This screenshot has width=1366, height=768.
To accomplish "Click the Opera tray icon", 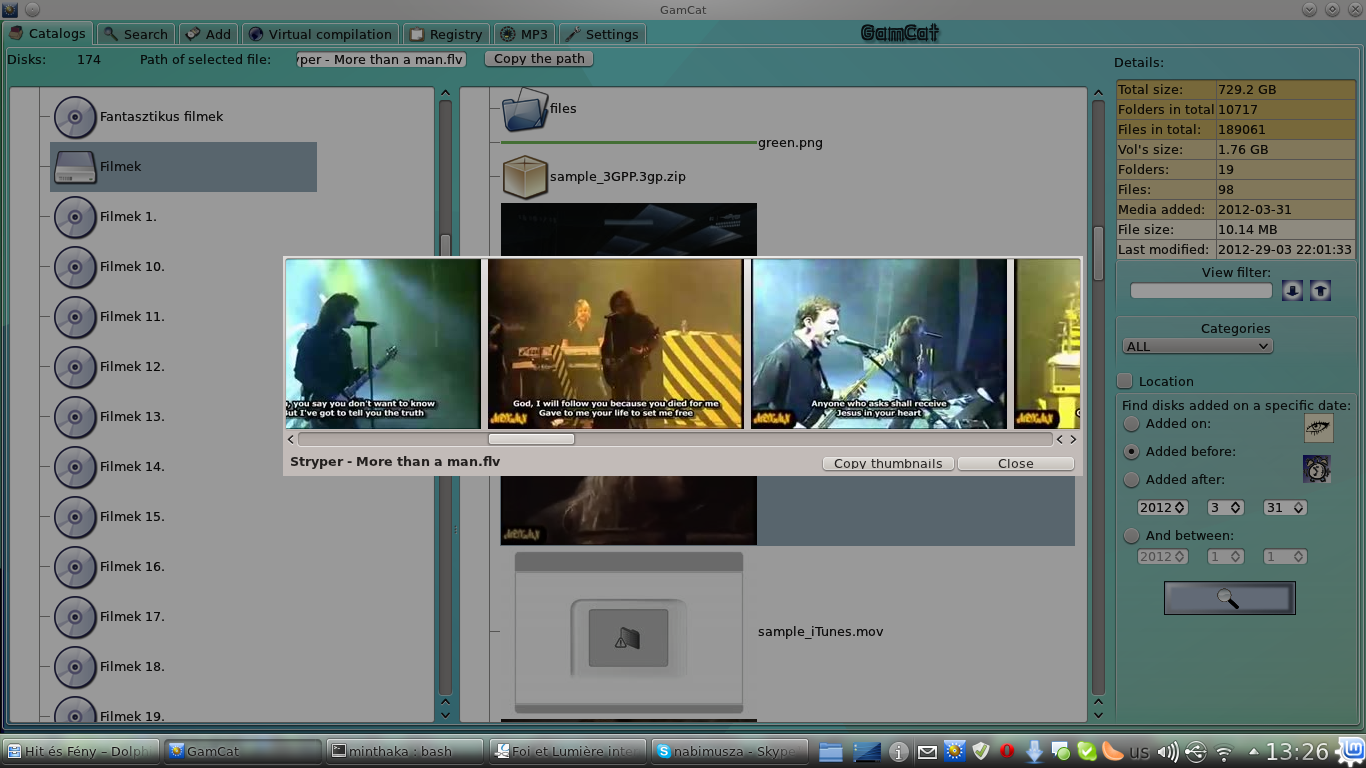I will [x=1007, y=752].
